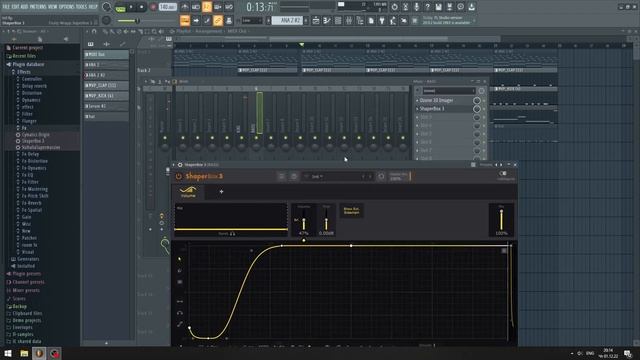Select the Volume shaper tab

click(x=188, y=192)
